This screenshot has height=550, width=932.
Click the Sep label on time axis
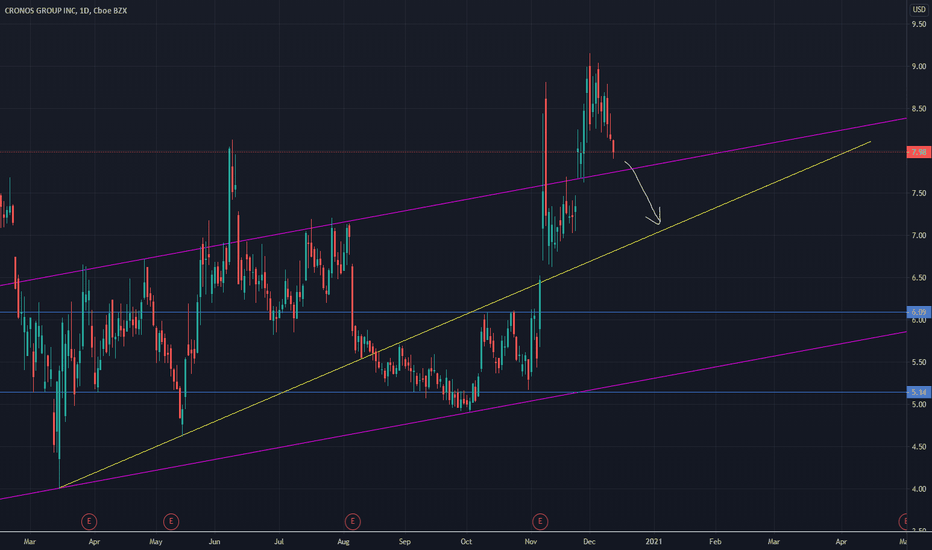tap(405, 542)
